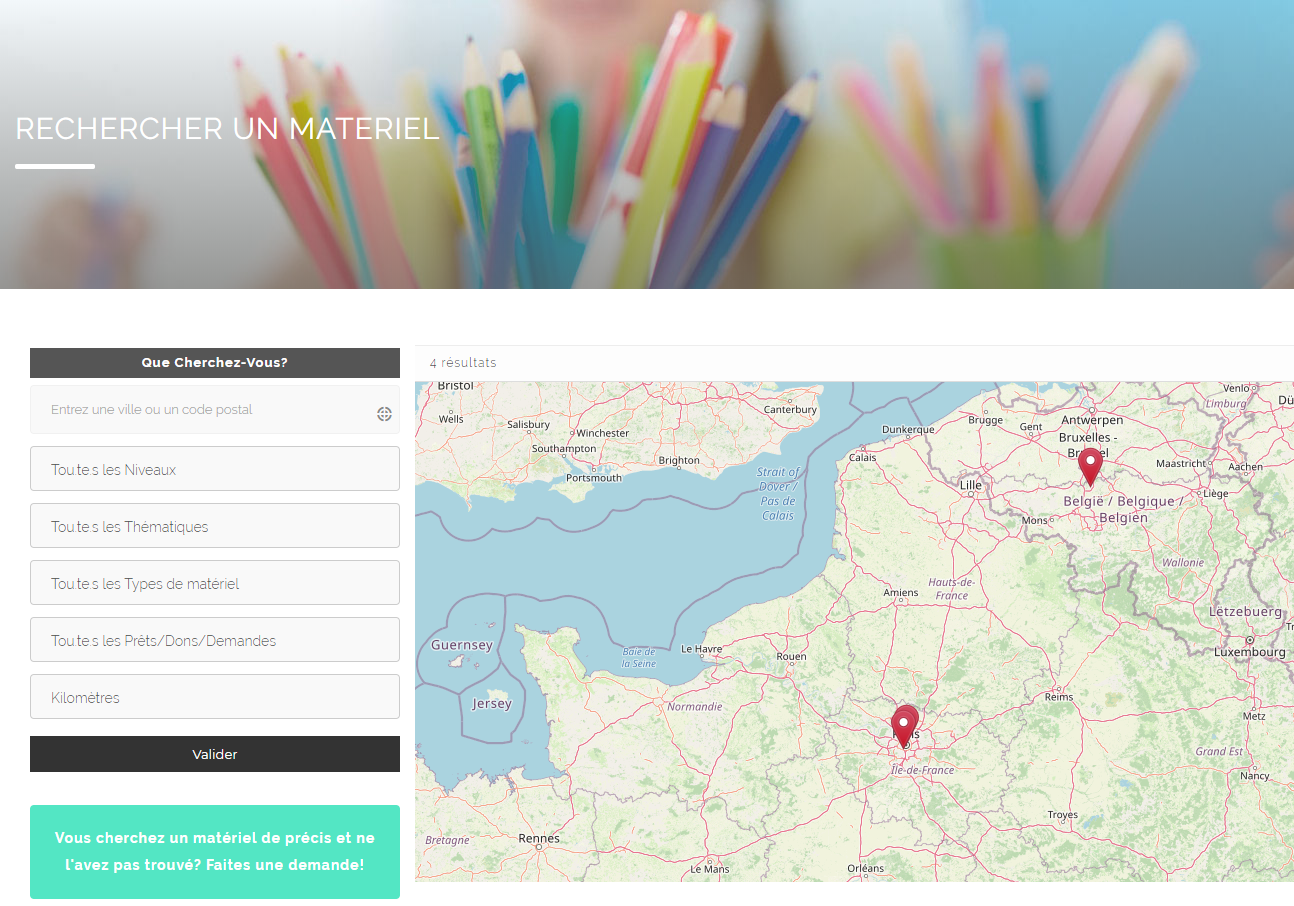Click the front red marker over Paris
The height and width of the screenshot is (906, 1294).
tap(903, 729)
